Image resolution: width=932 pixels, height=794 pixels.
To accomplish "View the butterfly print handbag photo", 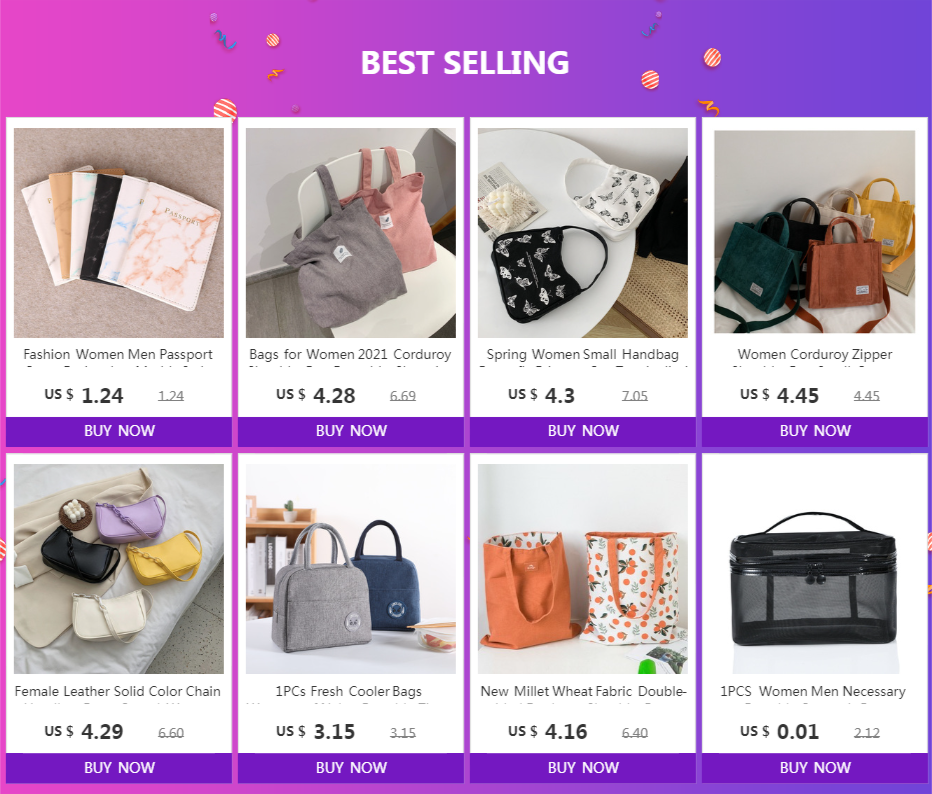I will coord(582,233).
